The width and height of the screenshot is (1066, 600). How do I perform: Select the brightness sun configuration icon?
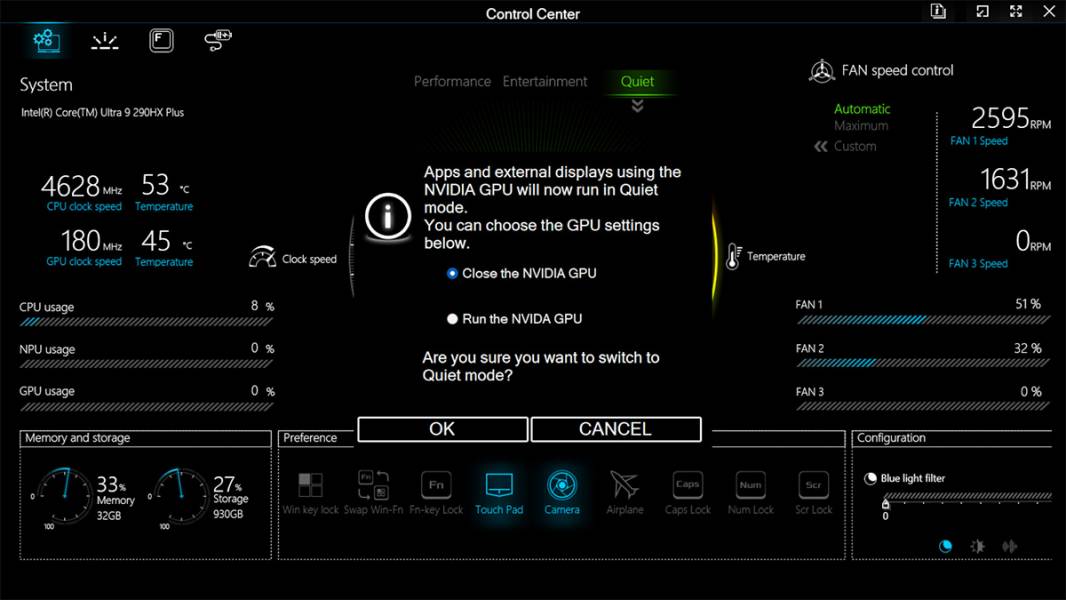pyautogui.click(x=978, y=546)
